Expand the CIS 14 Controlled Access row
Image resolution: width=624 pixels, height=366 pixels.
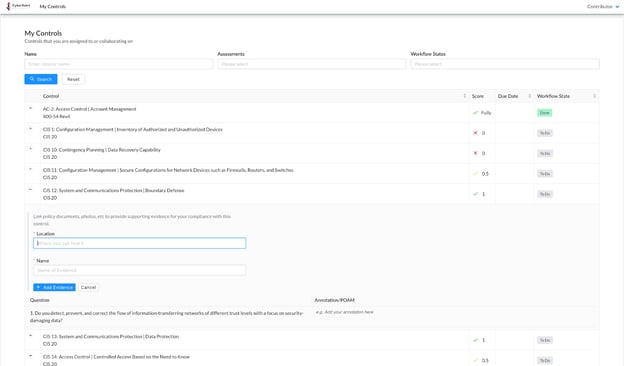(x=31, y=356)
